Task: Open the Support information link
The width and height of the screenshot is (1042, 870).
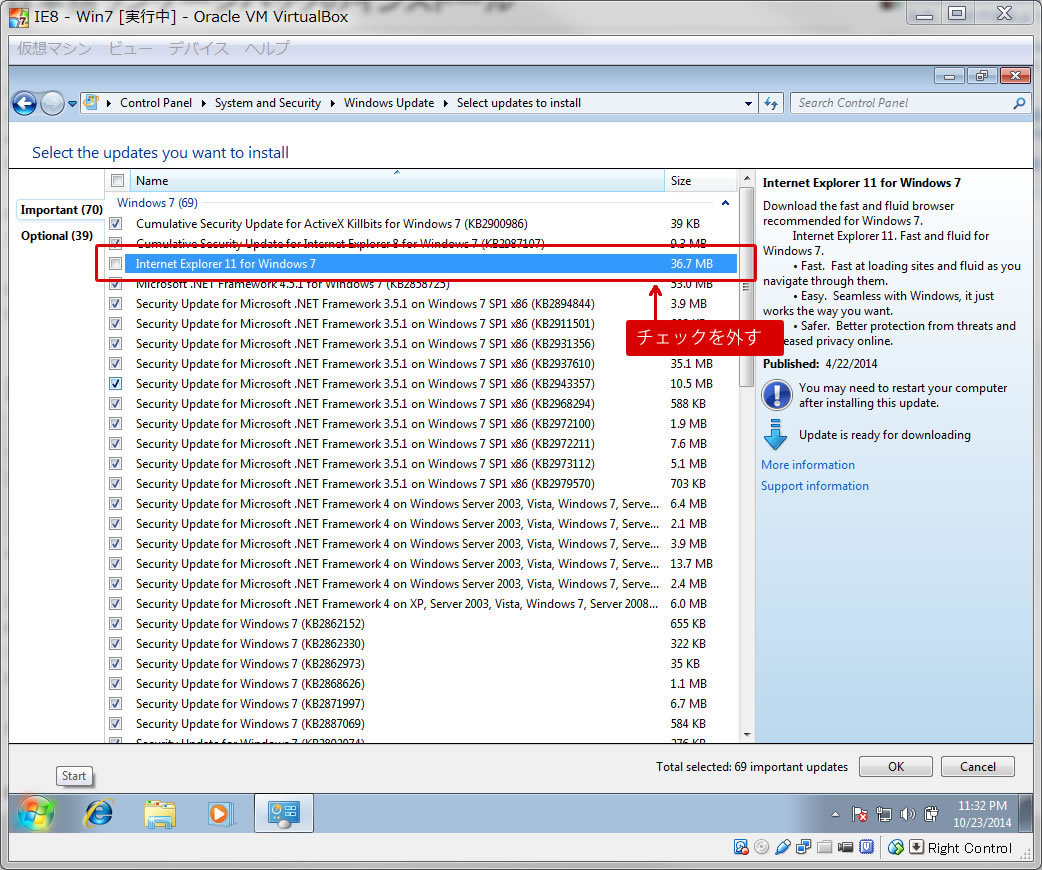Action: pos(815,486)
